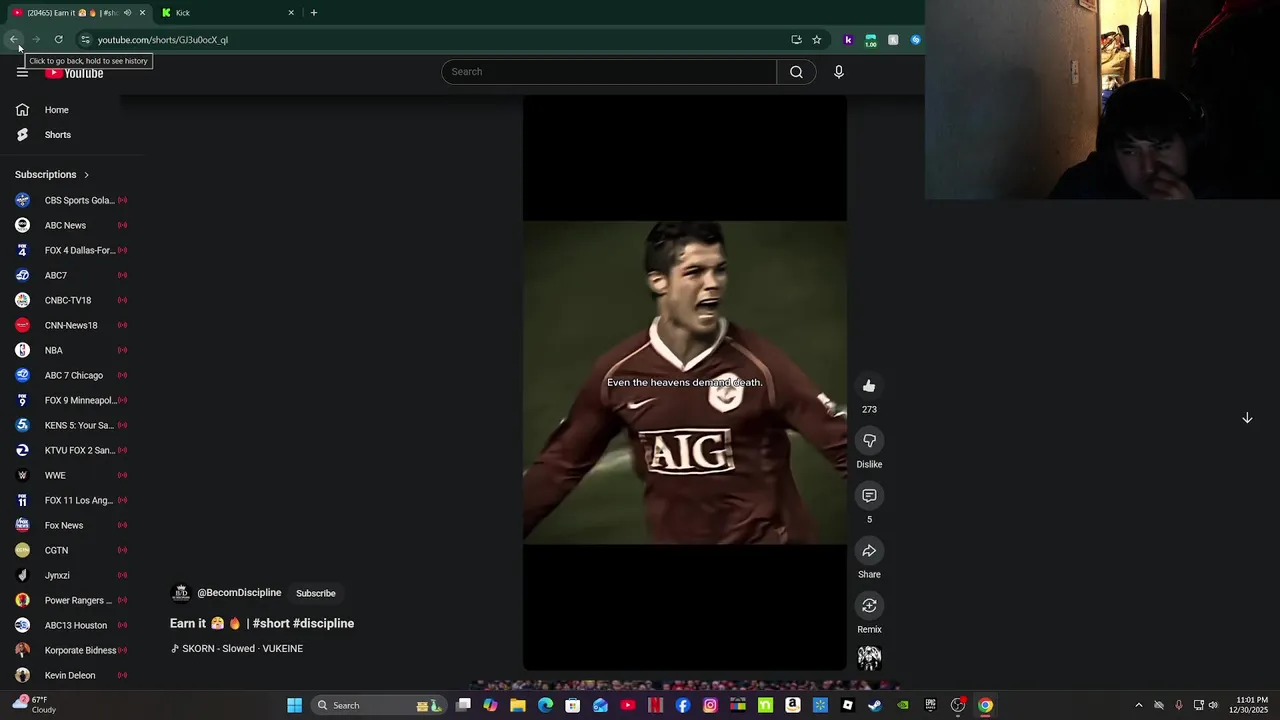1280x720 pixels.
Task: Open the sound thumbnail below Remix
Action: point(869,657)
